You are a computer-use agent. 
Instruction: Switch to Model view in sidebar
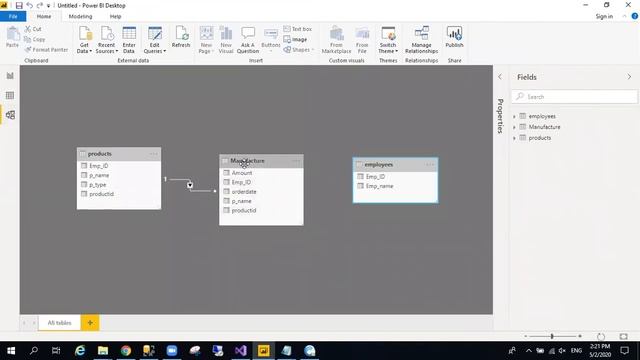point(10,115)
